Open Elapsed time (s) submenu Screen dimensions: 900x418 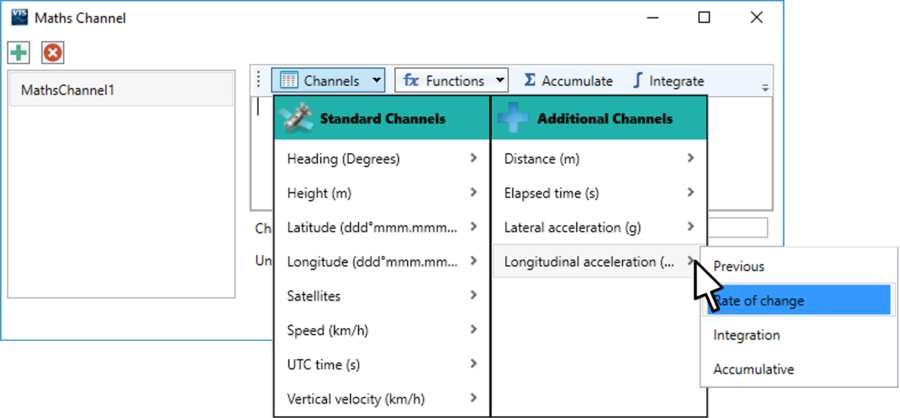tap(599, 193)
